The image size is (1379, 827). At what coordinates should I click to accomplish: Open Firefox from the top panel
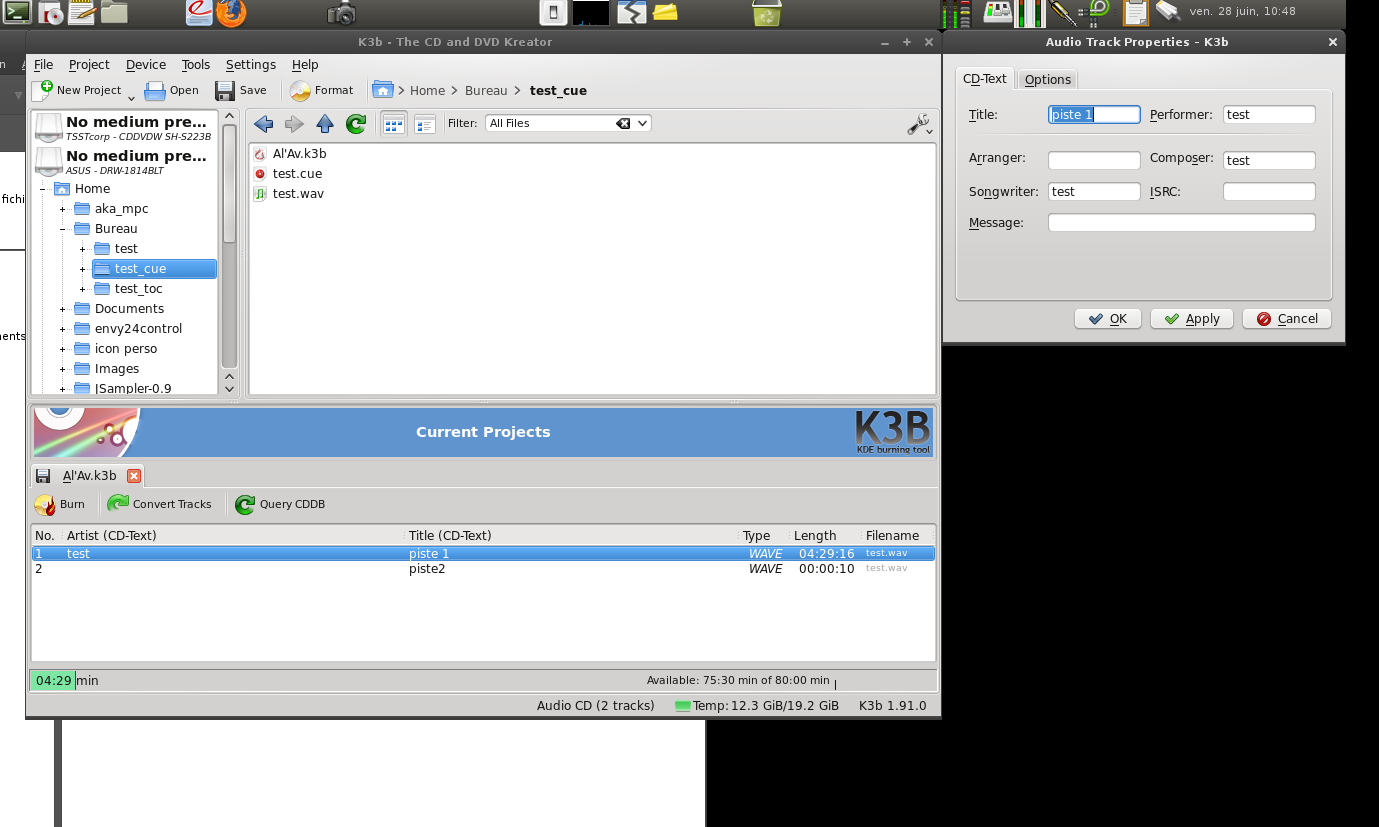tap(231, 13)
